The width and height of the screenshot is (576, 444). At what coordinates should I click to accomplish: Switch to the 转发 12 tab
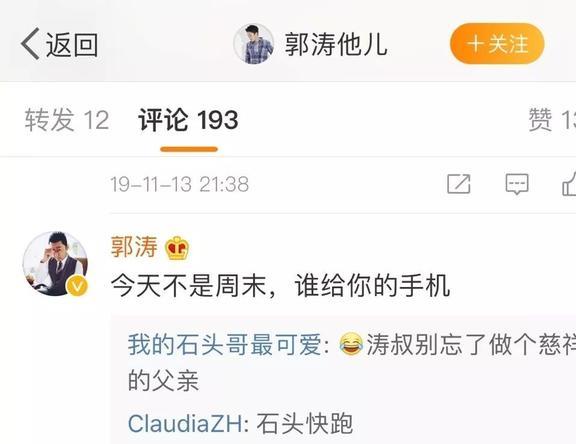pyautogui.click(x=67, y=120)
